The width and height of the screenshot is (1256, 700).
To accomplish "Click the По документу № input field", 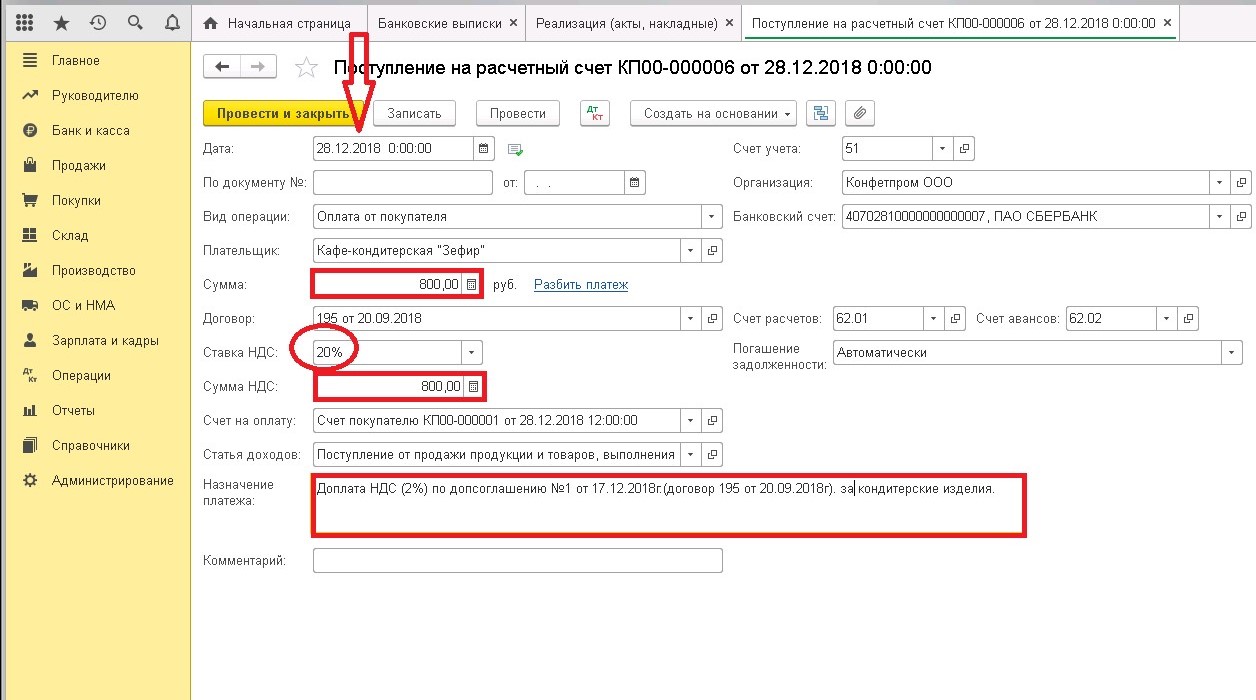I will pos(403,182).
